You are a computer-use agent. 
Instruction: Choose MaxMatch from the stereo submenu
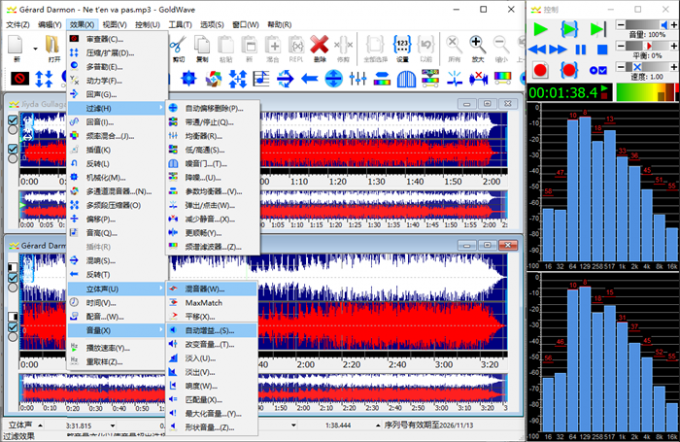pos(212,302)
